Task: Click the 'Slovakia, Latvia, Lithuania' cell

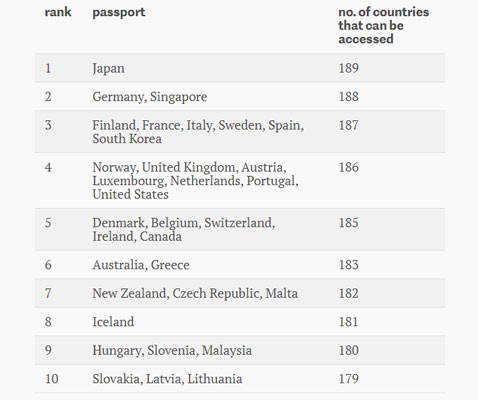Action: click(167, 379)
